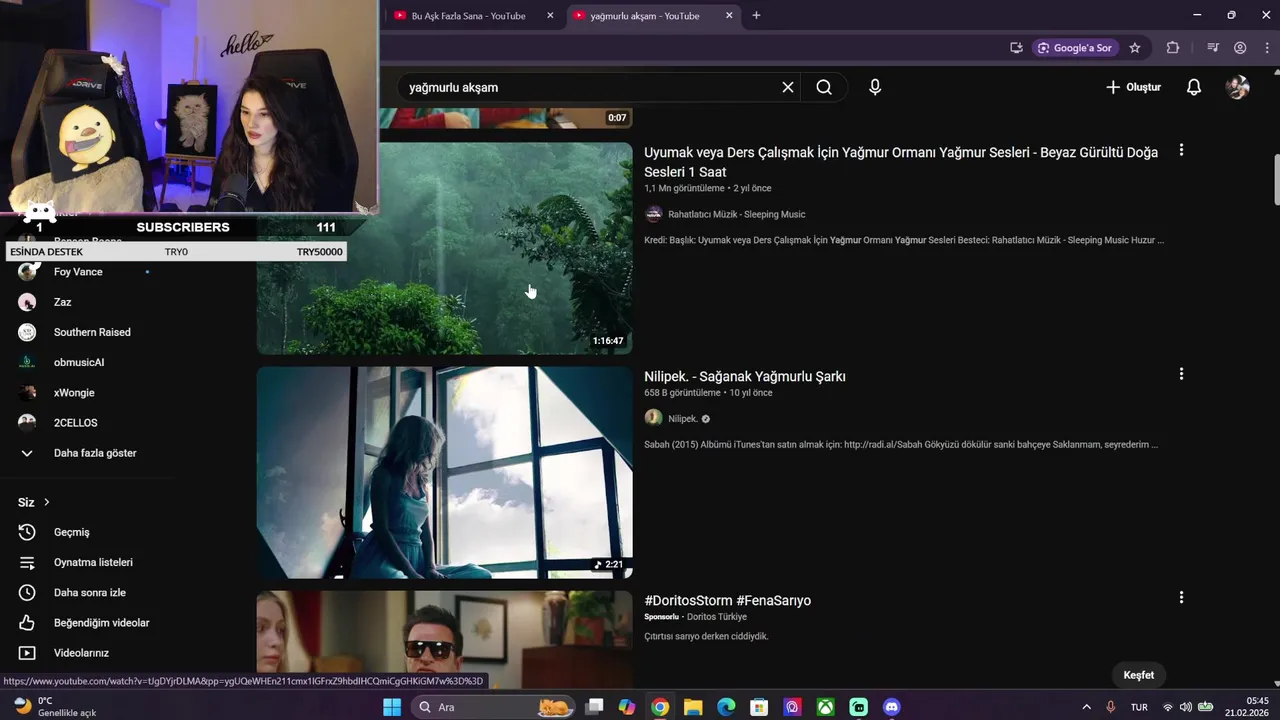The width and height of the screenshot is (1280, 720).
Task: Start voice search with the microphone icon
Action: 875,87
